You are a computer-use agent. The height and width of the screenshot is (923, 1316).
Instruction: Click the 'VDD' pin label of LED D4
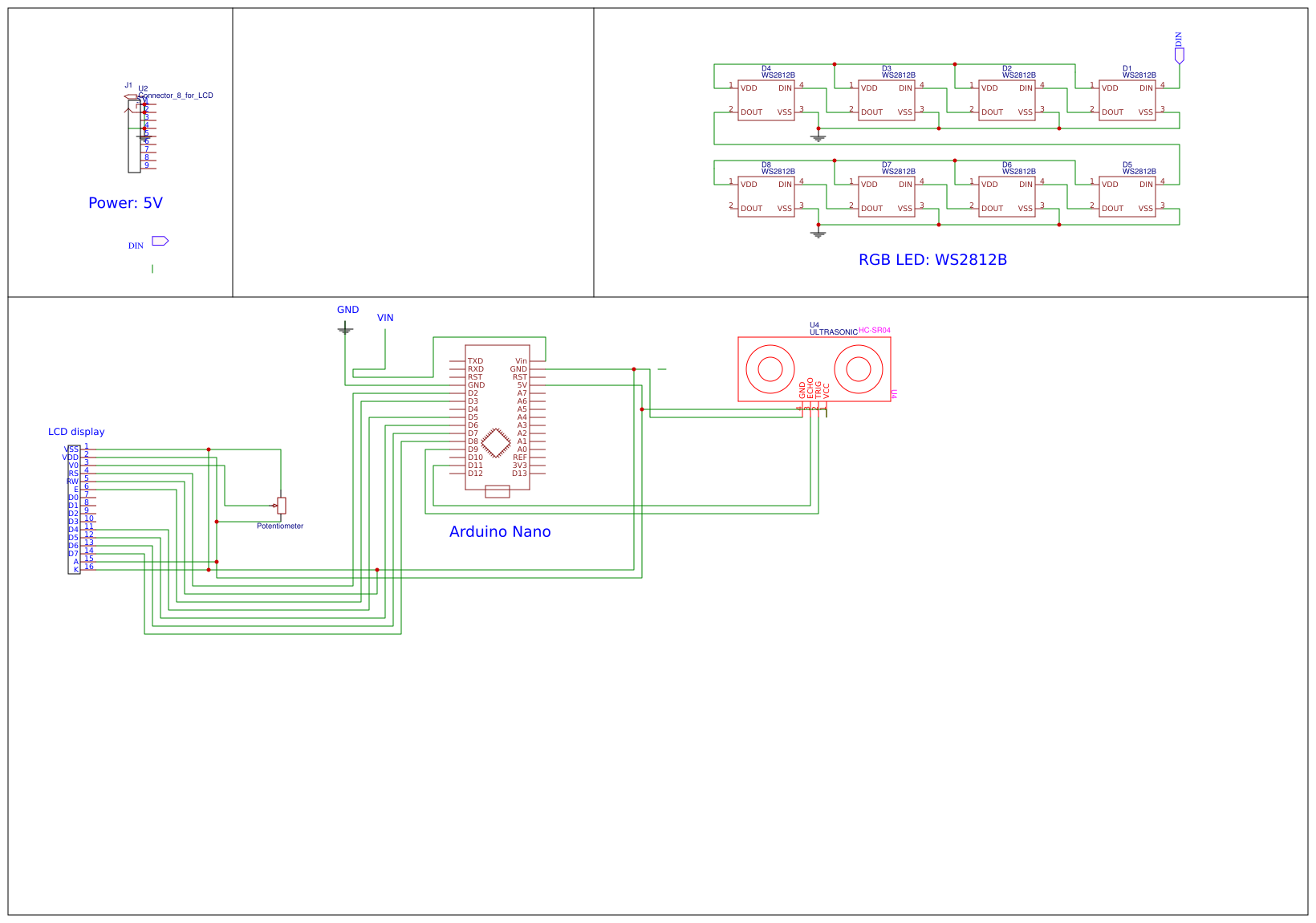[749, 88]
